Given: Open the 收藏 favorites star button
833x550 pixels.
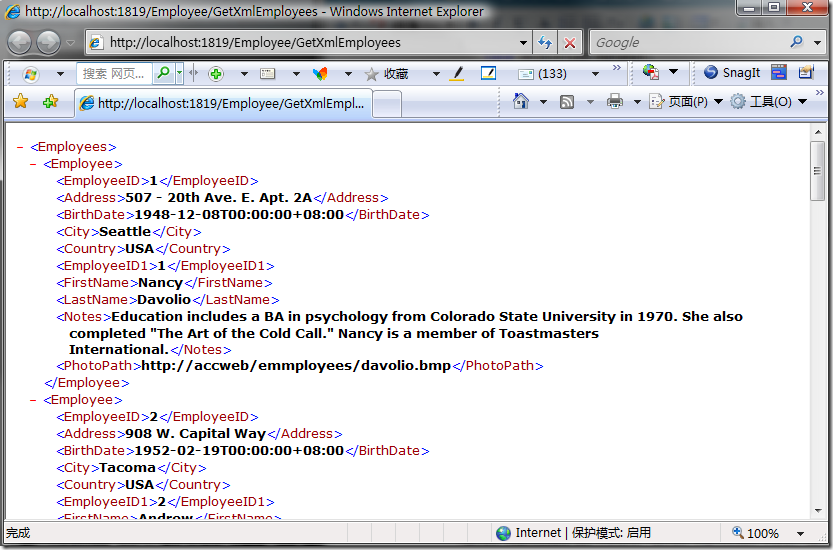Looking at the screenshot, I should tap(387, 74).
